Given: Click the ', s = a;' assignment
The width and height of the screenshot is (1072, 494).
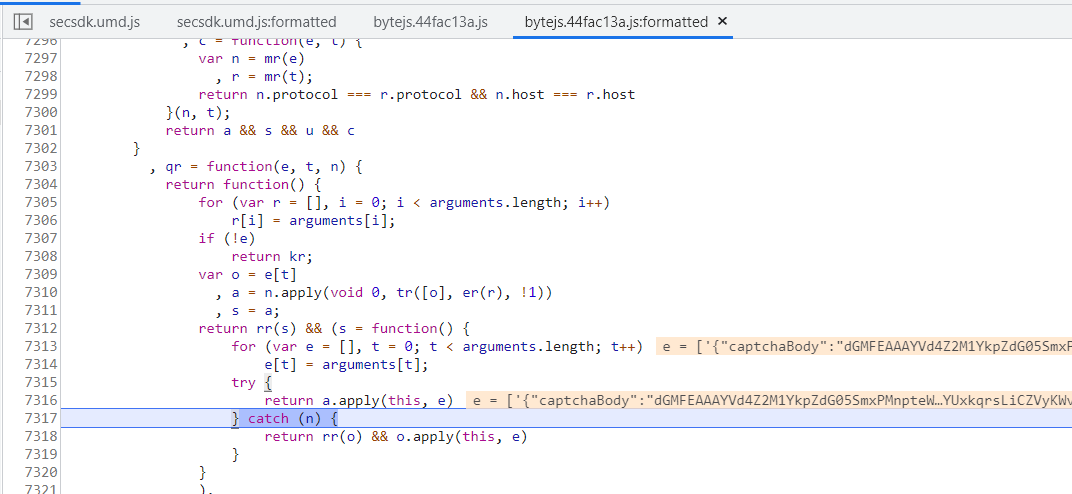Looking at the screenshot, I should (x=247, y=311).
